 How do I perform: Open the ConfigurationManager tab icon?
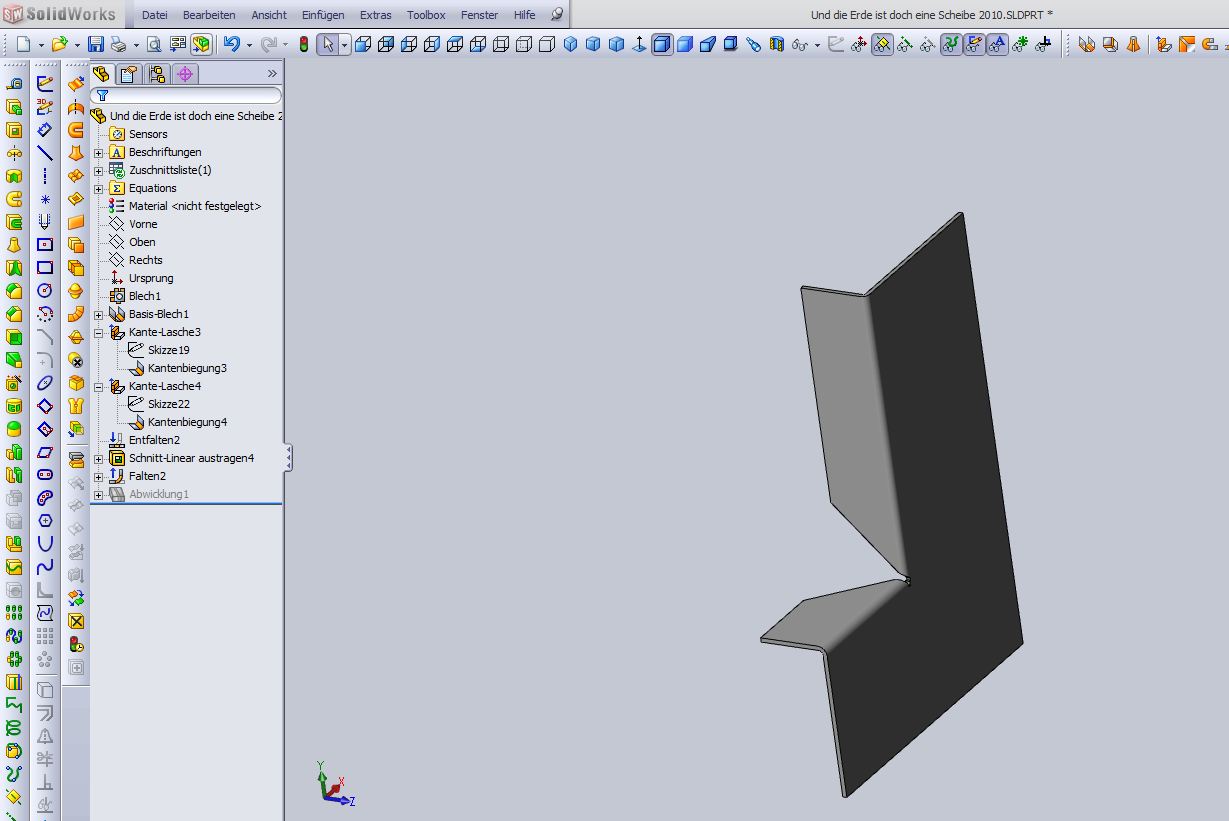[157, 74]
